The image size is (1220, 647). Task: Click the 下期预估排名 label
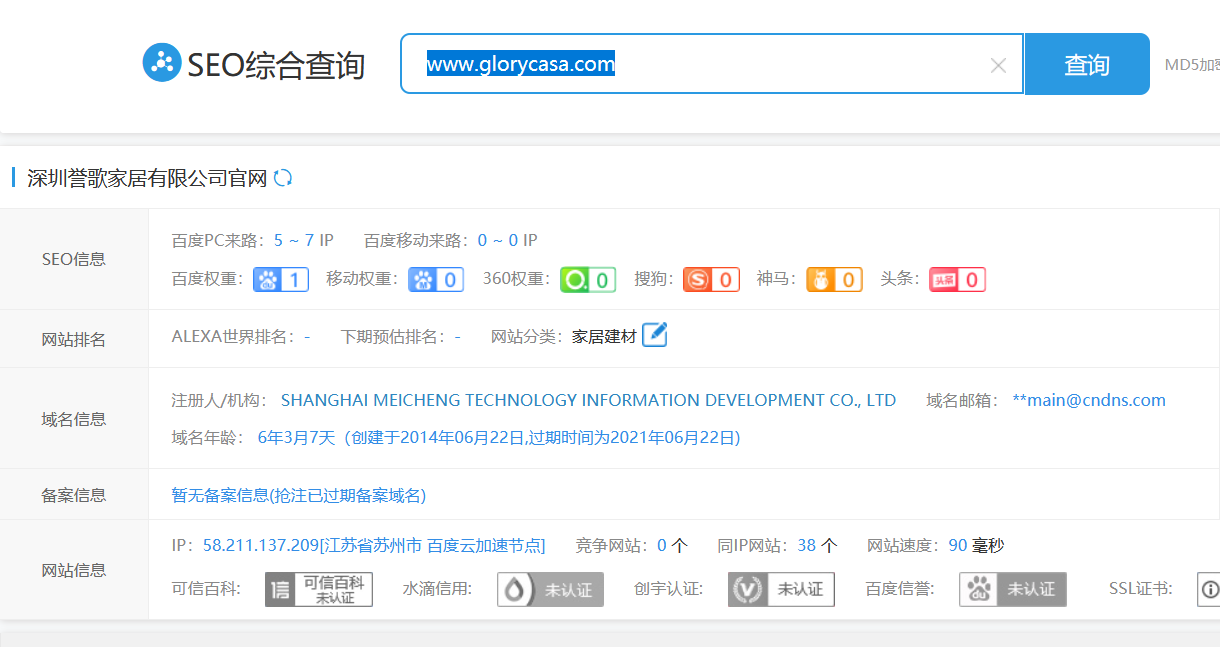coord(394,337)
